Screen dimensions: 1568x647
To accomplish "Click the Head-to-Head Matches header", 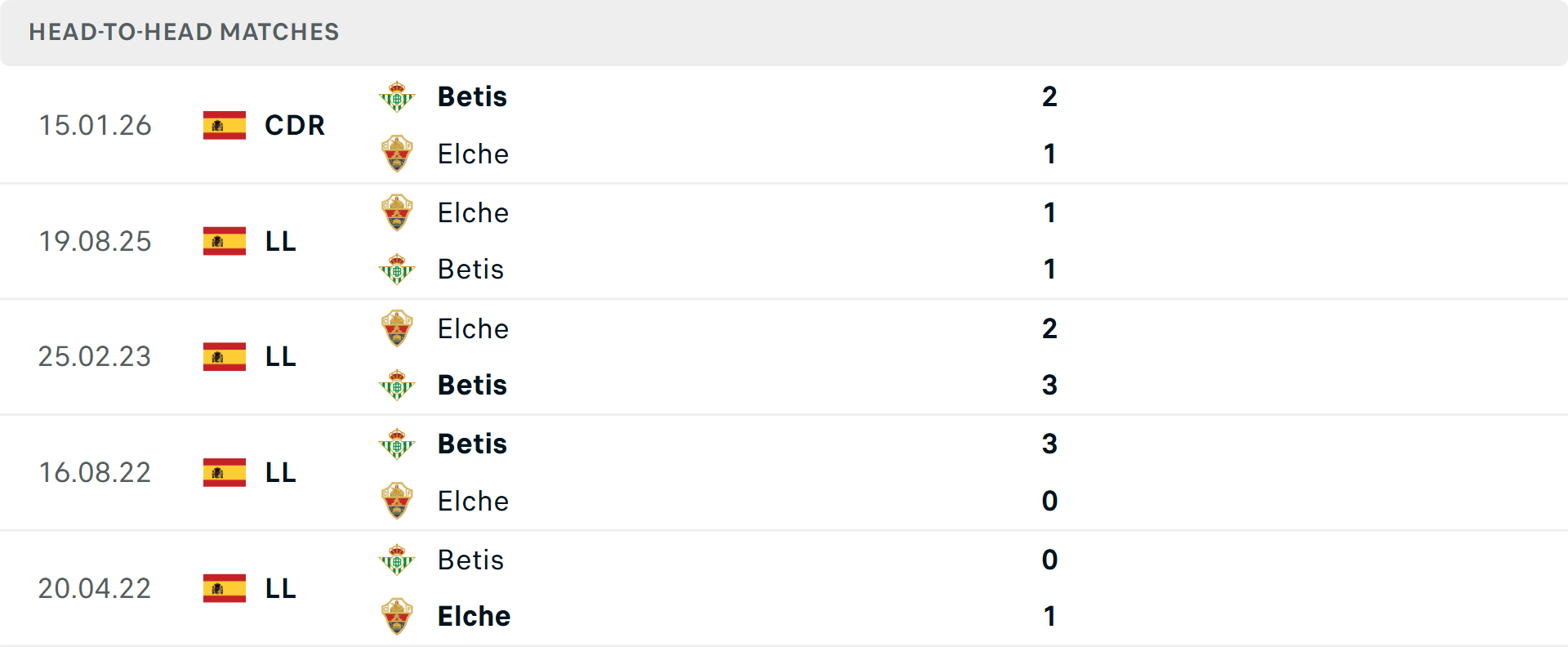I will (184, 32).
